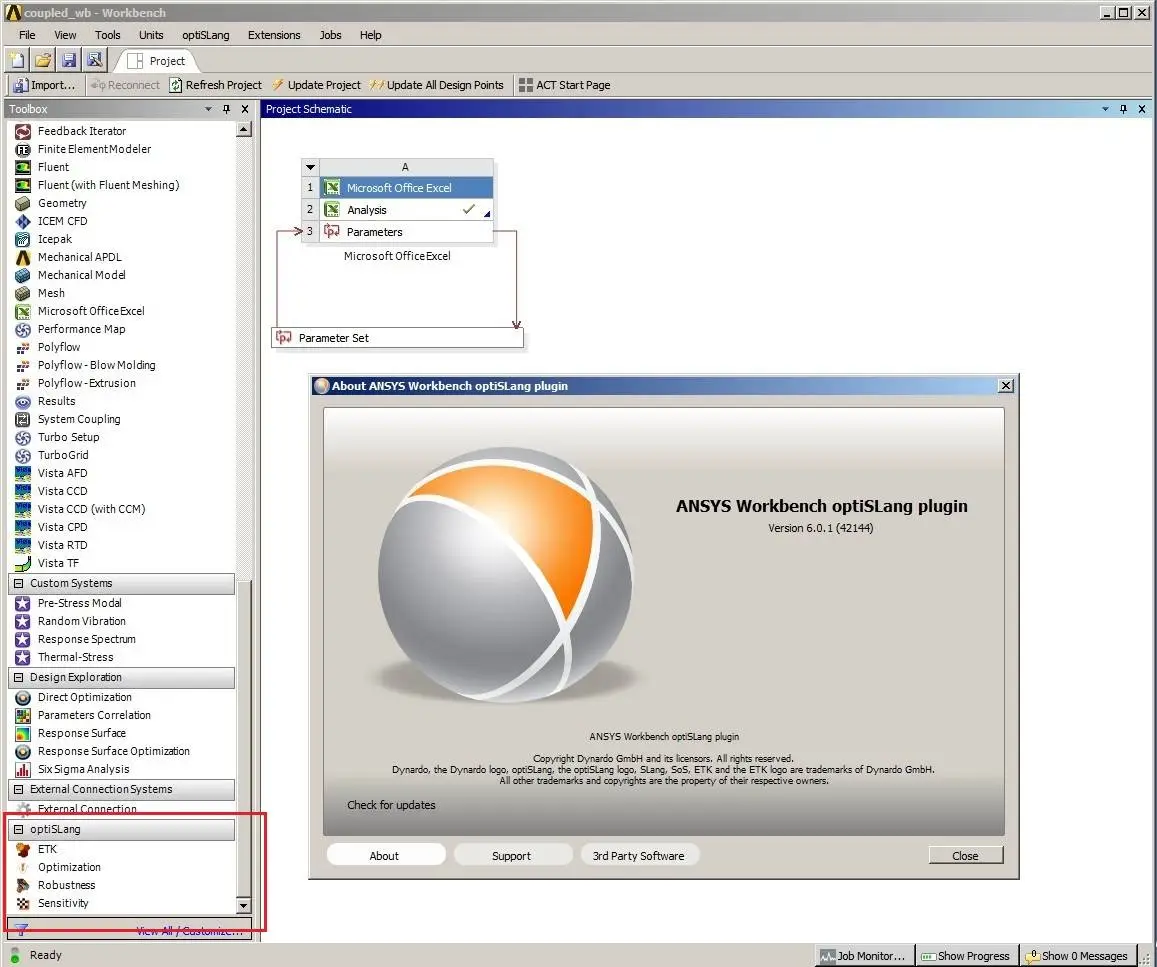Collapse the Custom Systems group
Image resolution: width=1157 pixels, height=967 pixels.
tap(18, 583)
